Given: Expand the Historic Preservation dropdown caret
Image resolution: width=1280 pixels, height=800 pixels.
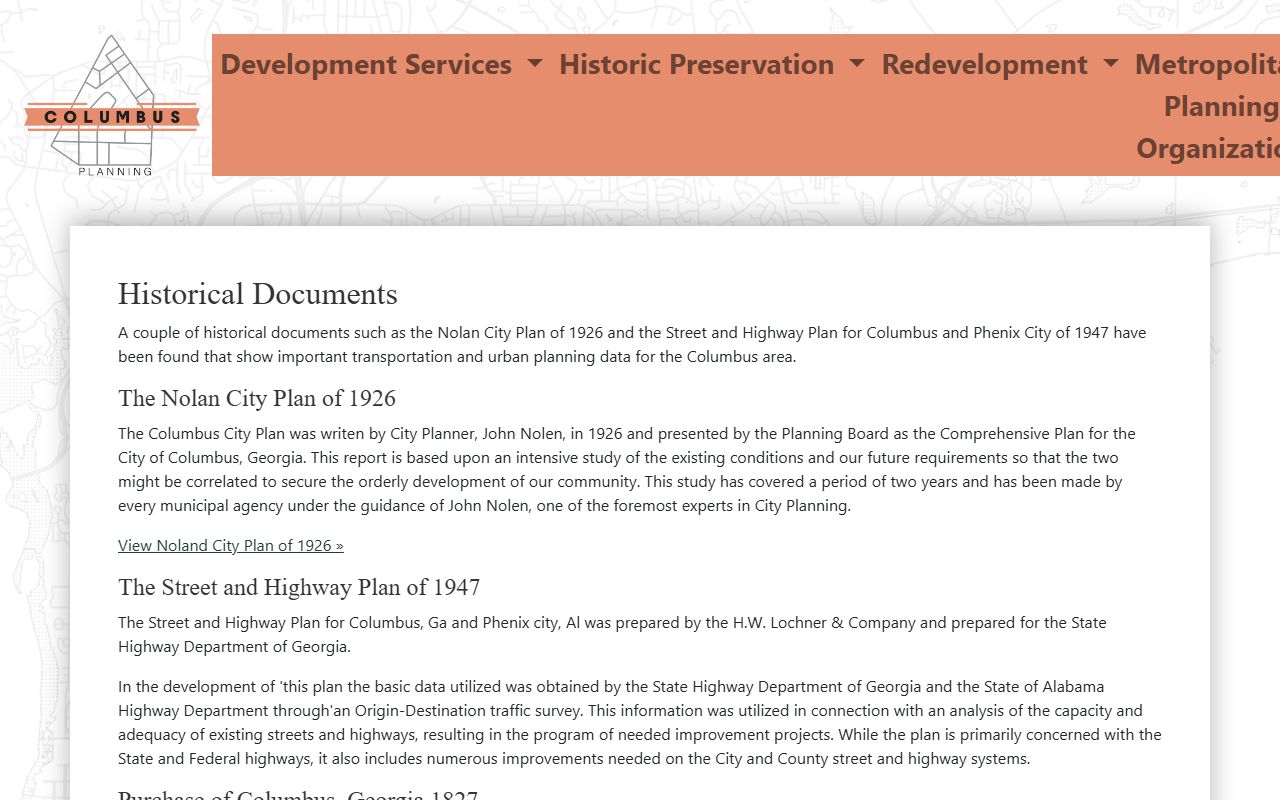Looking at the screenshot, I should [857, 64].
